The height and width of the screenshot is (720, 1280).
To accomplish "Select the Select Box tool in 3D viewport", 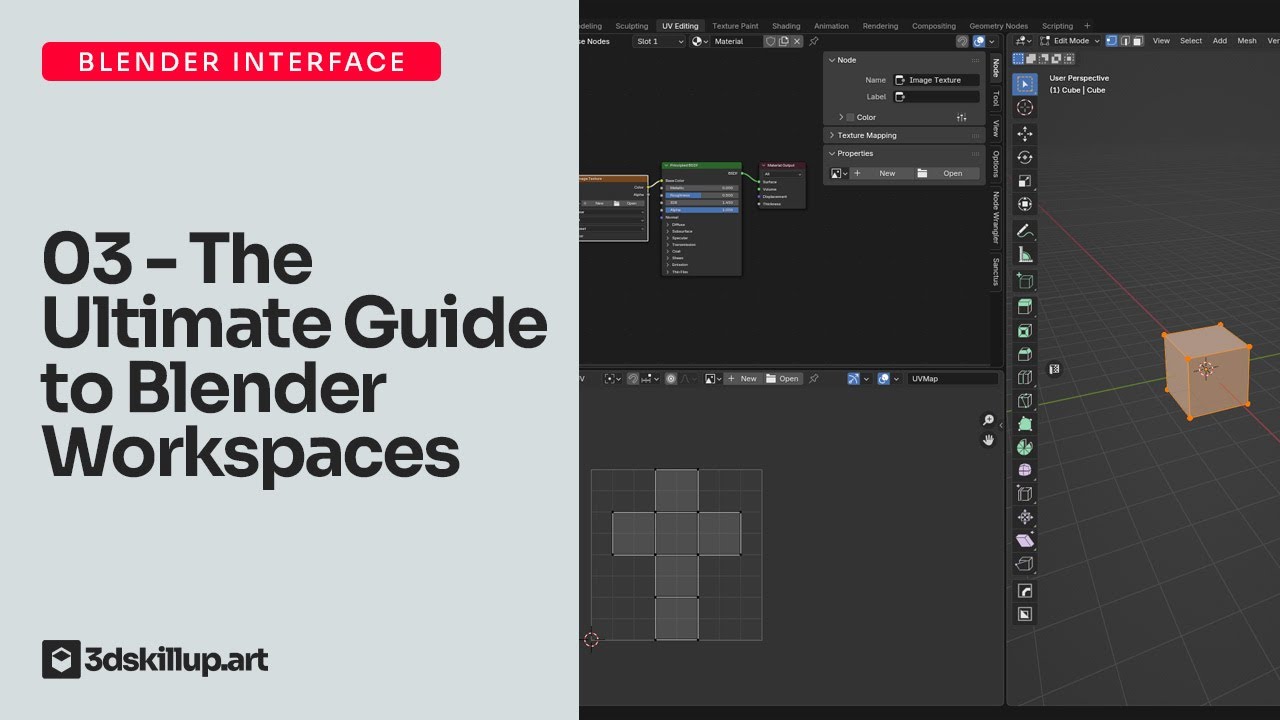I will tap(1024, 84).
